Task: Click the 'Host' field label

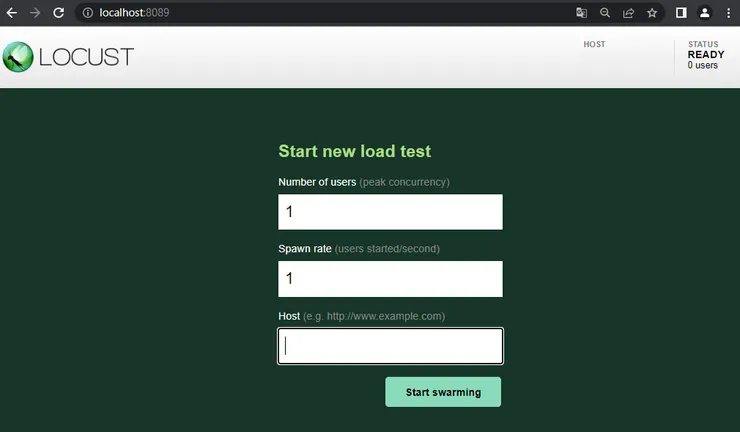Action: click(x=289, y=316)
